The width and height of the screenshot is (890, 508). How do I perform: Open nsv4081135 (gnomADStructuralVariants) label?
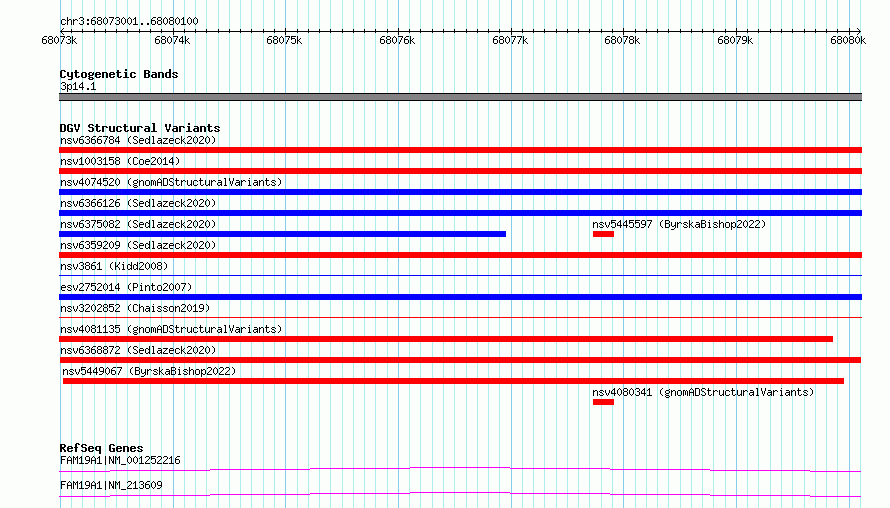tap(171, 329)
